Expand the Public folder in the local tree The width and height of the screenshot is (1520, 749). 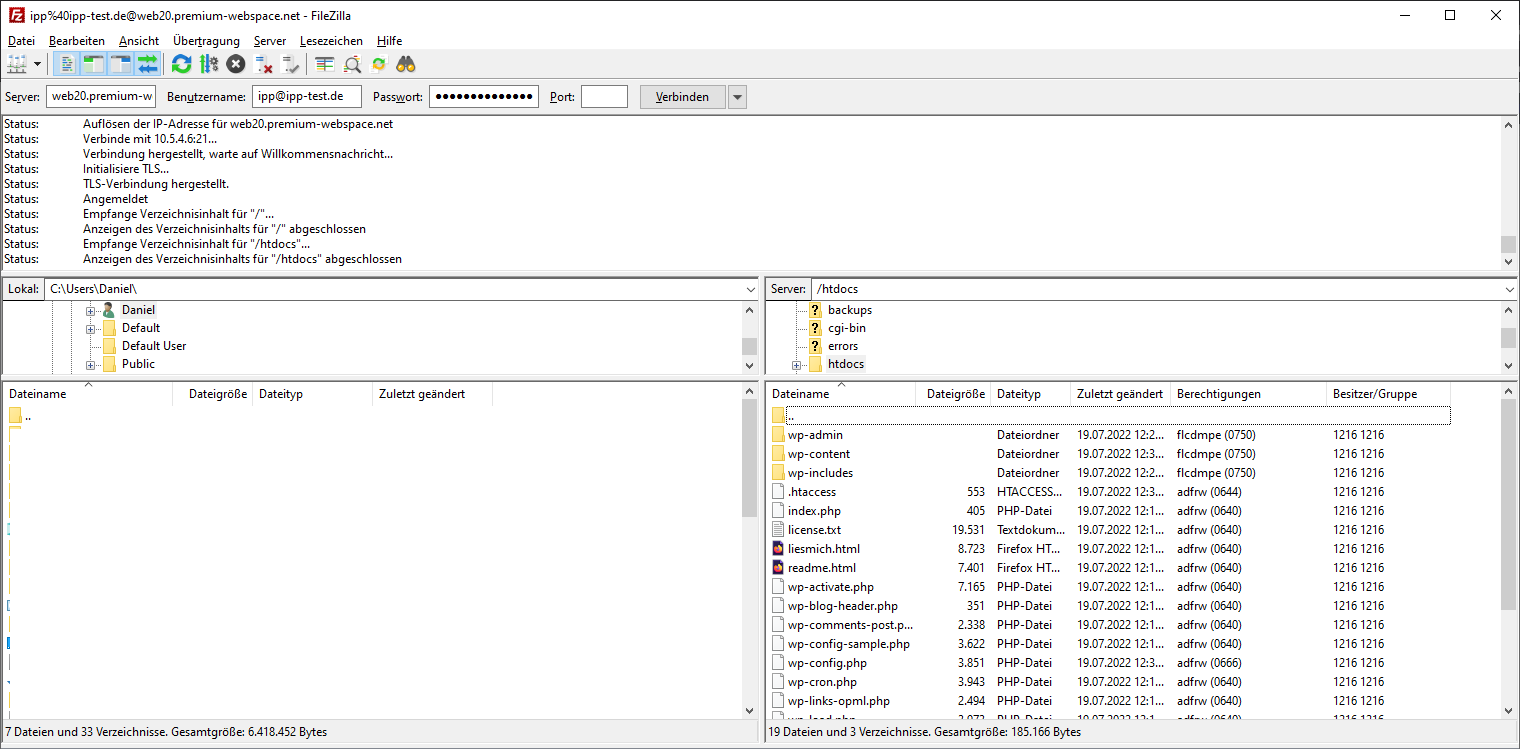tap(90, 365)
